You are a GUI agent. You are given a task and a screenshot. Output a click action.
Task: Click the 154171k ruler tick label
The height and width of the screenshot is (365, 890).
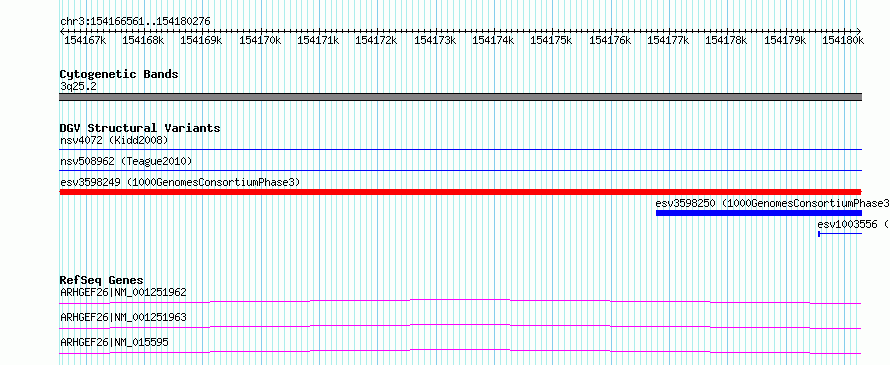(x=318, y=41)
